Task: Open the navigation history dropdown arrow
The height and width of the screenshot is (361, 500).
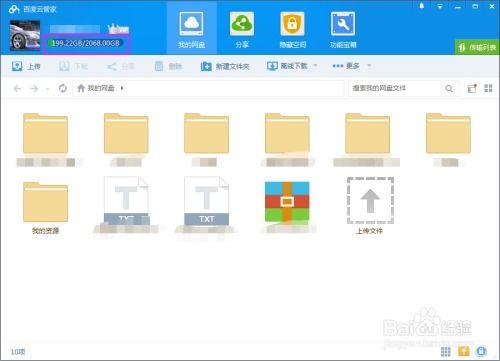Action: [48, 89]
